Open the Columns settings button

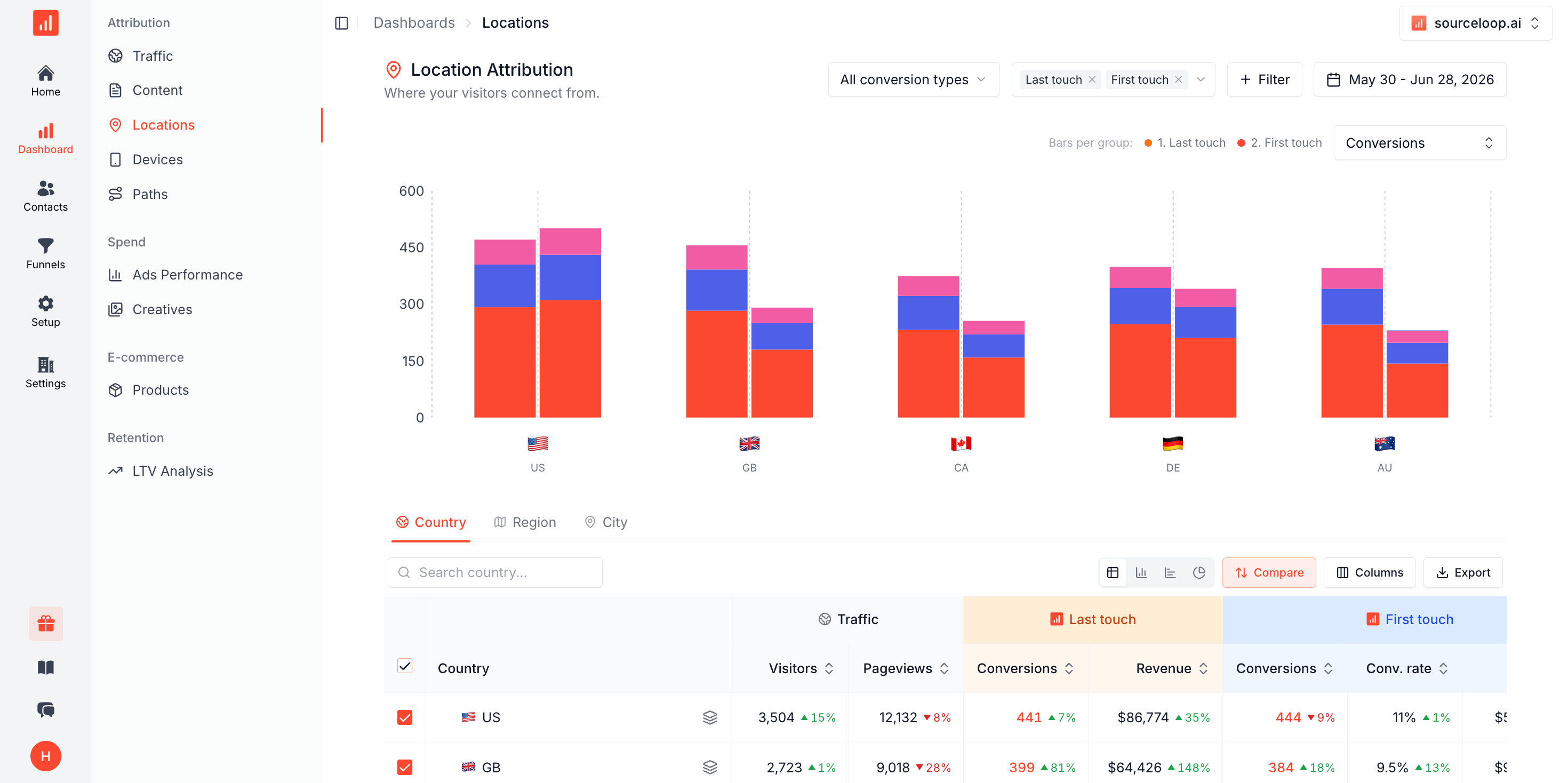(1370, 572)
